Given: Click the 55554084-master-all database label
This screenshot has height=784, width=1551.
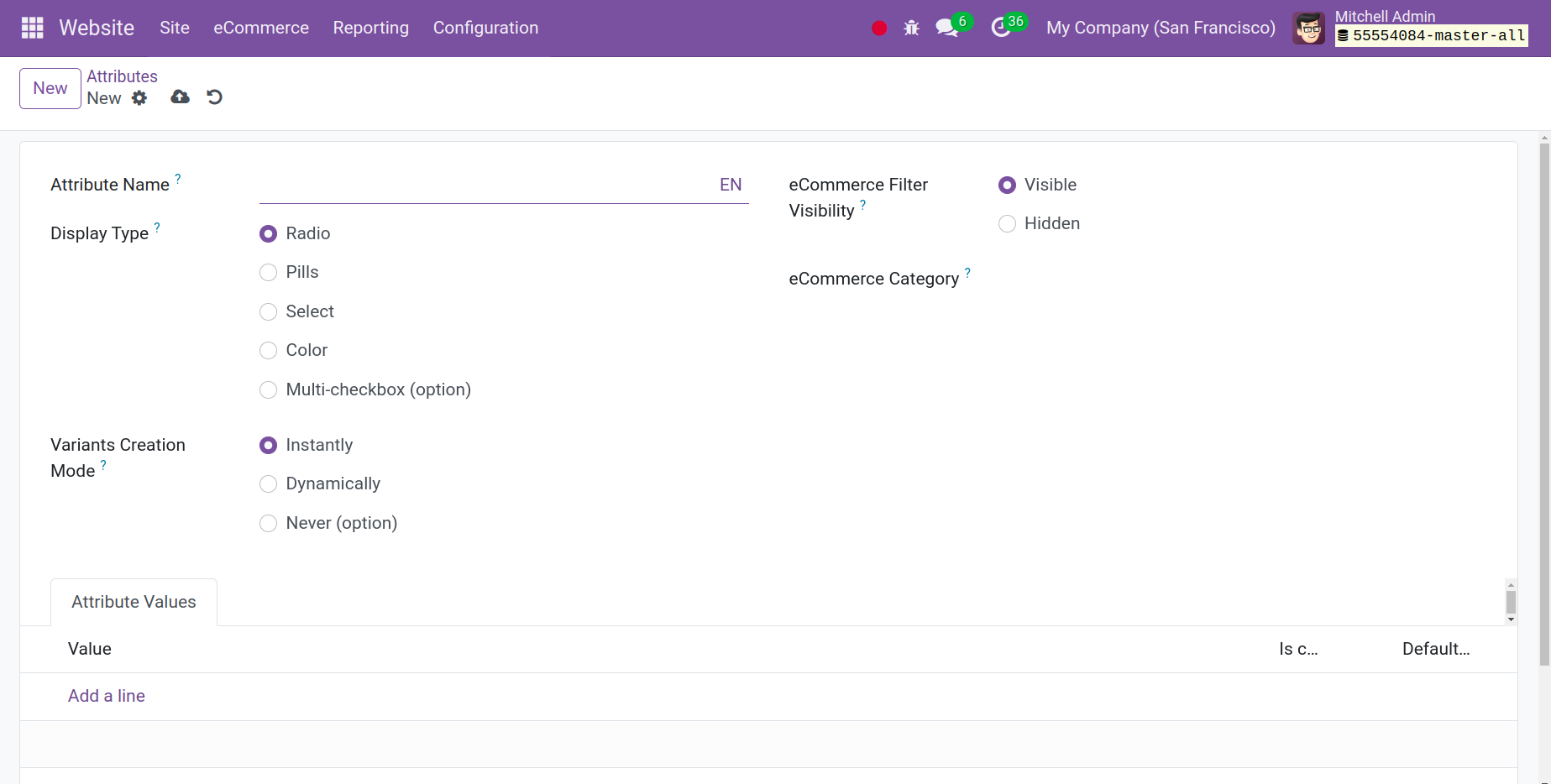Looking at the screenshot, I should point(1432,36).
